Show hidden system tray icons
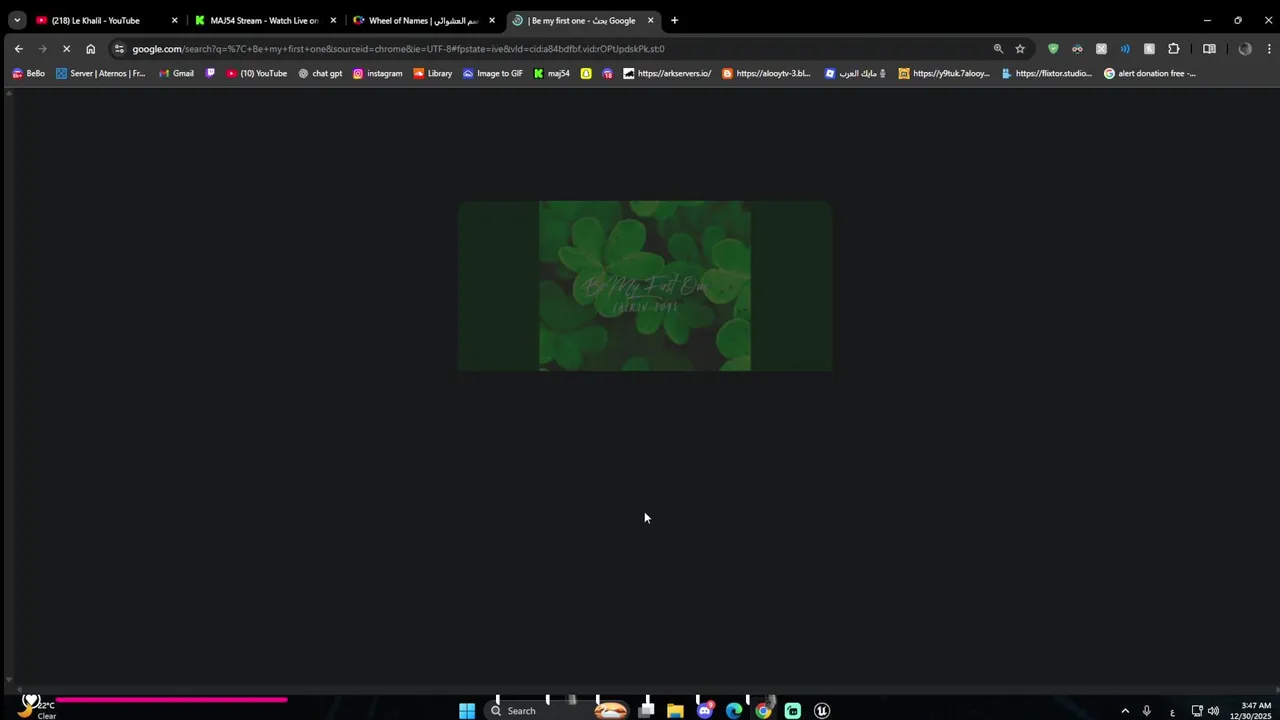Image resolution: width=1280 pixels, height=720 pixels. (x=1125, y=711)
